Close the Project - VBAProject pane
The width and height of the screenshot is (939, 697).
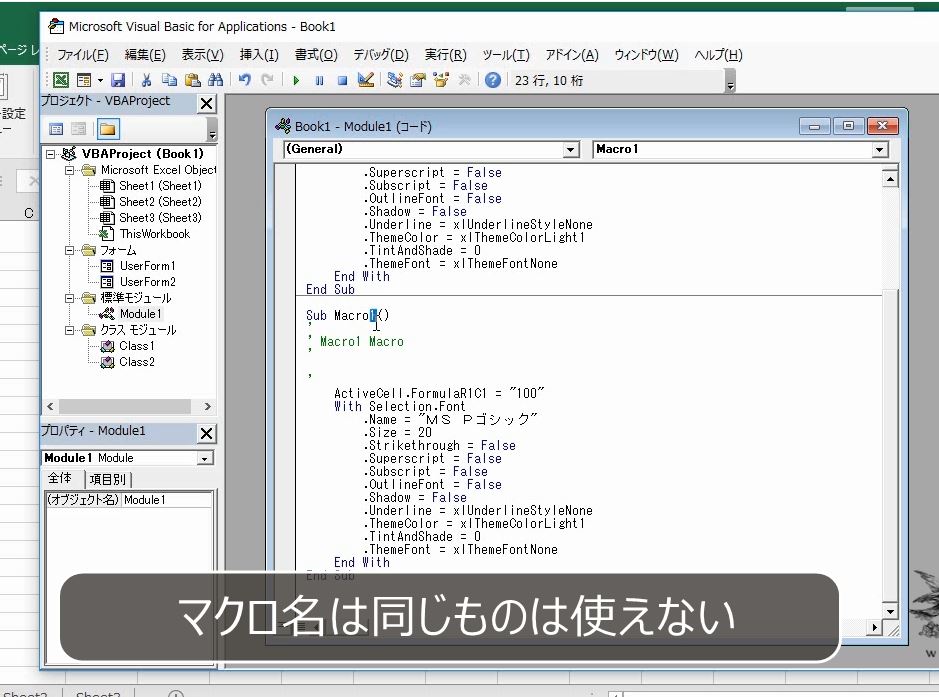pyautogui.click(x=207, y=104)
